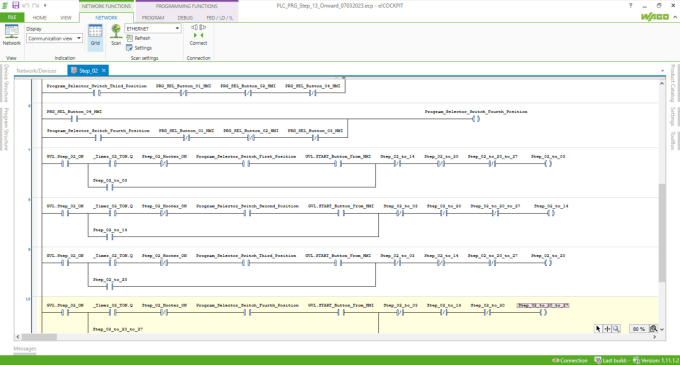The height and width of the screenshot is (365, 680).
Task: Click the save icon in title bar
Action: click(x=16, y=6)
